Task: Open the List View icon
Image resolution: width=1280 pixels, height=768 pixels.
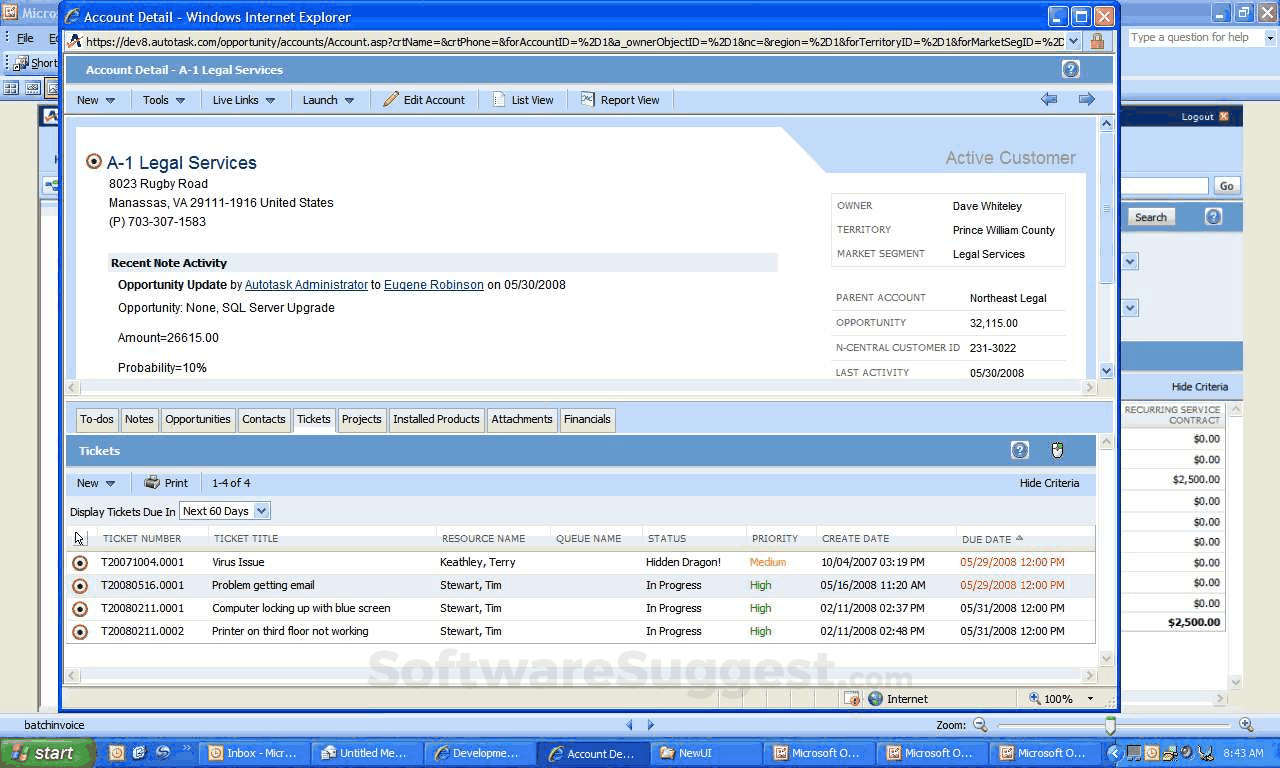Action: click(498, 99)
